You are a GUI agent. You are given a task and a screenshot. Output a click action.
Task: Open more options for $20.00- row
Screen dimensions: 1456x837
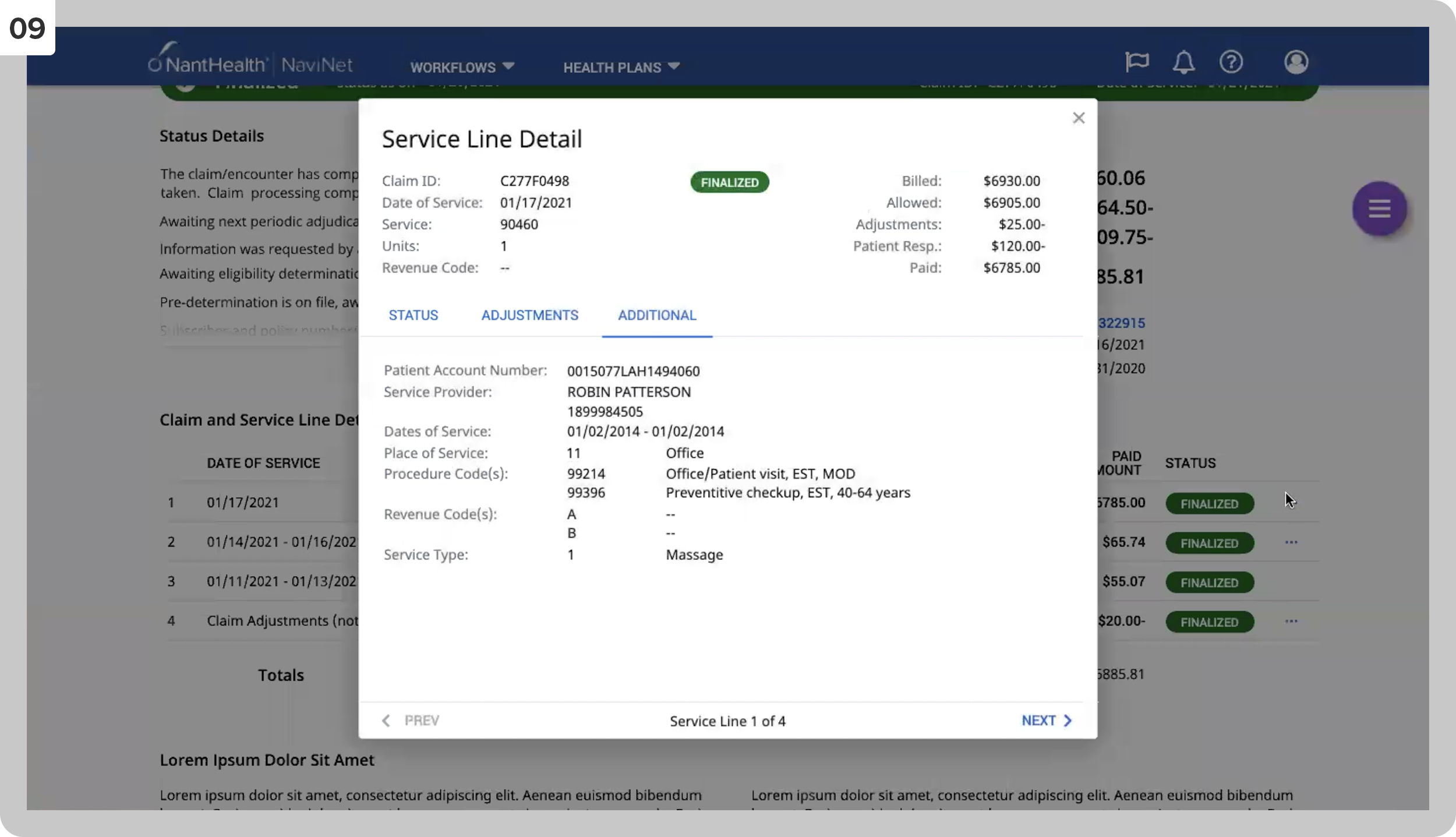coord(1291,621)
